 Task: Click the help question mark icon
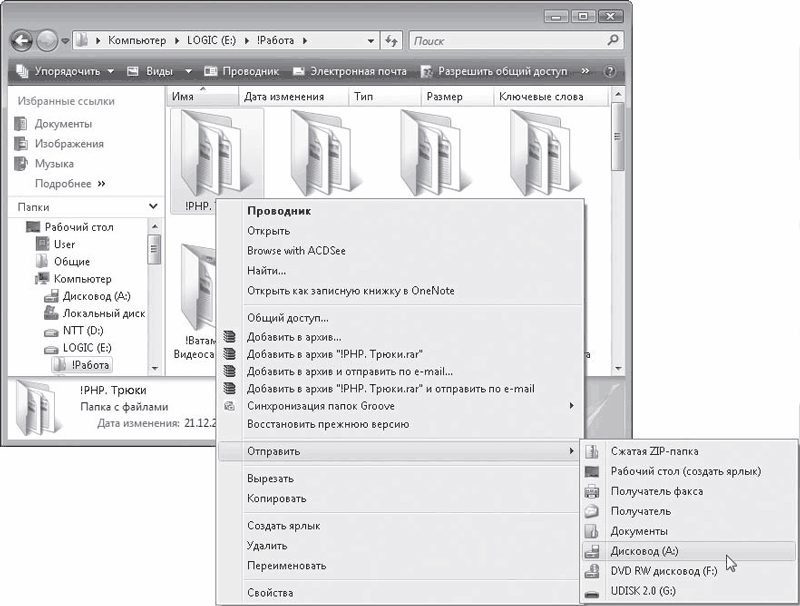[x=609, y=72]
